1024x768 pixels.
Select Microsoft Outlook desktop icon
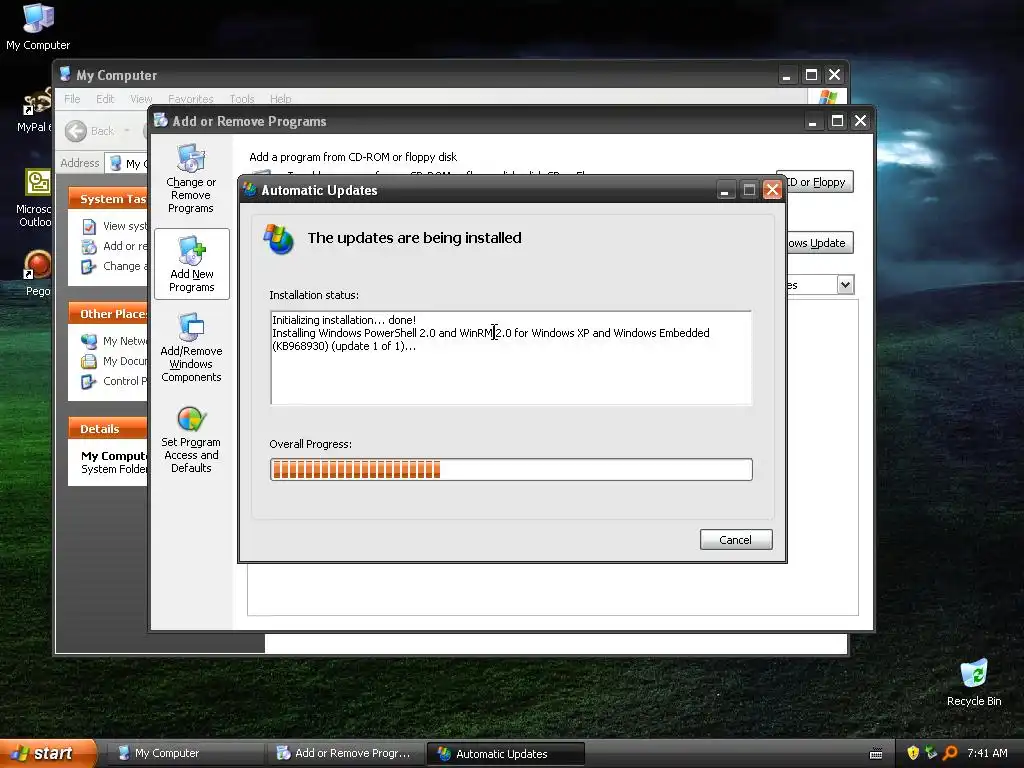(x=35, y=198)
